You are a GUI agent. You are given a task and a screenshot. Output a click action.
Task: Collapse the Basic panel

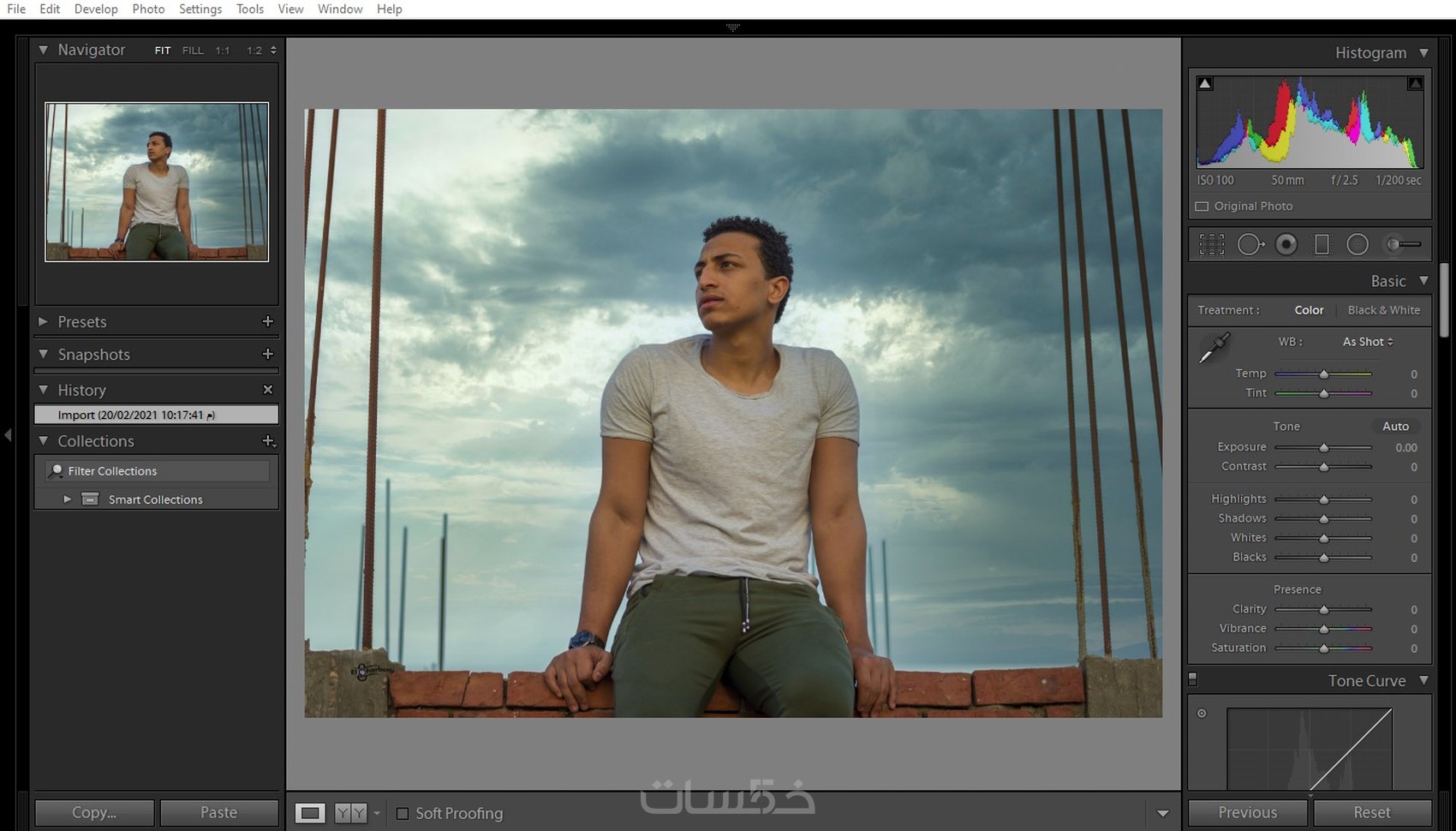pyautogui.click(x=1423, y=281)
